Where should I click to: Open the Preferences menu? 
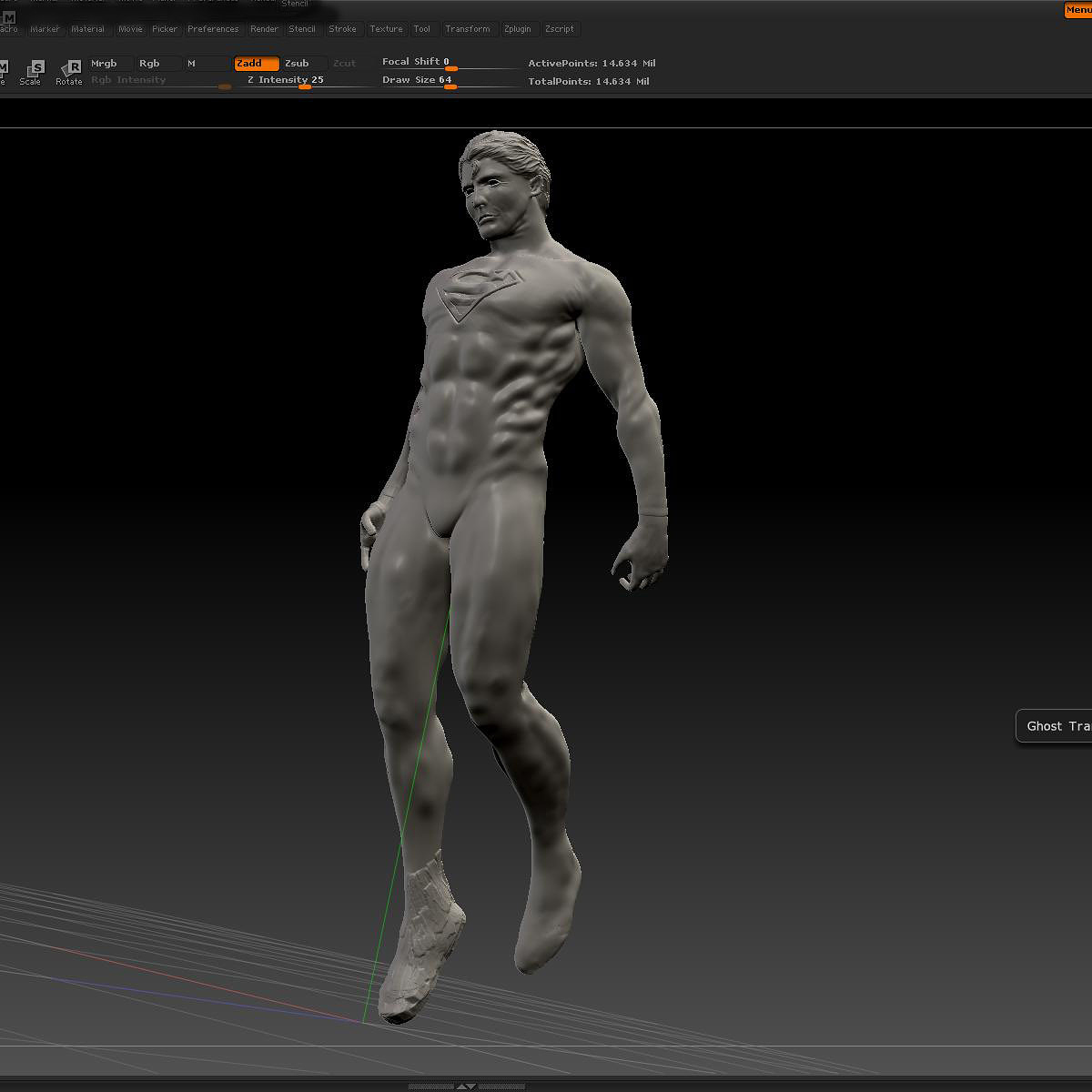213,29
